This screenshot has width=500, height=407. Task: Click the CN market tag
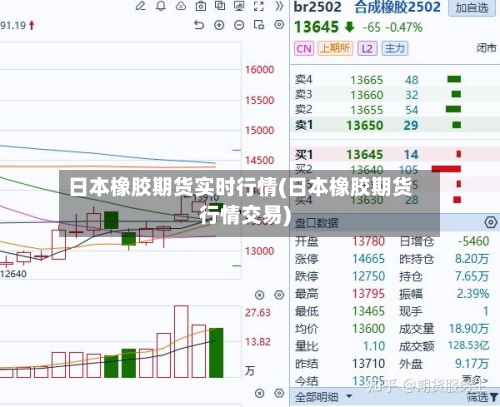(304, 49)
